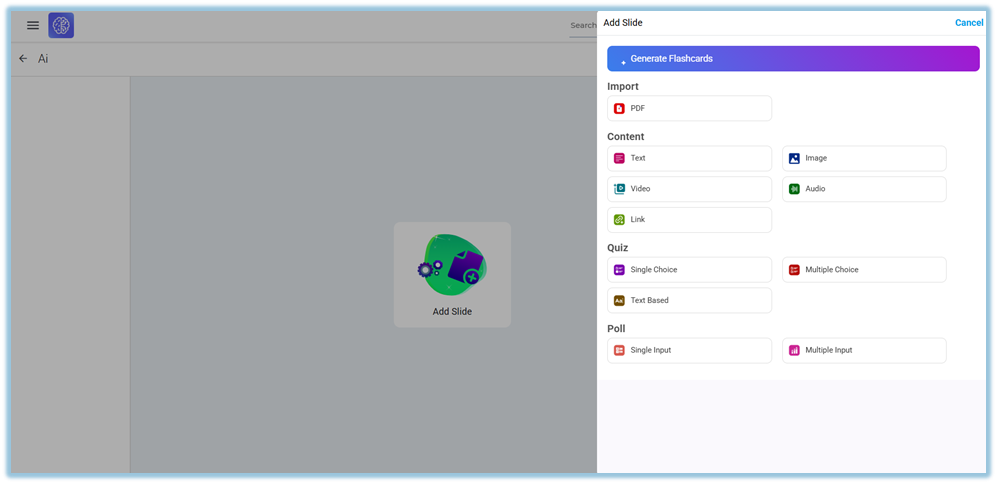Select the Image content icon
Image resolution: width=997 pixels, height=484 pixels.
[x=794, y=158]
